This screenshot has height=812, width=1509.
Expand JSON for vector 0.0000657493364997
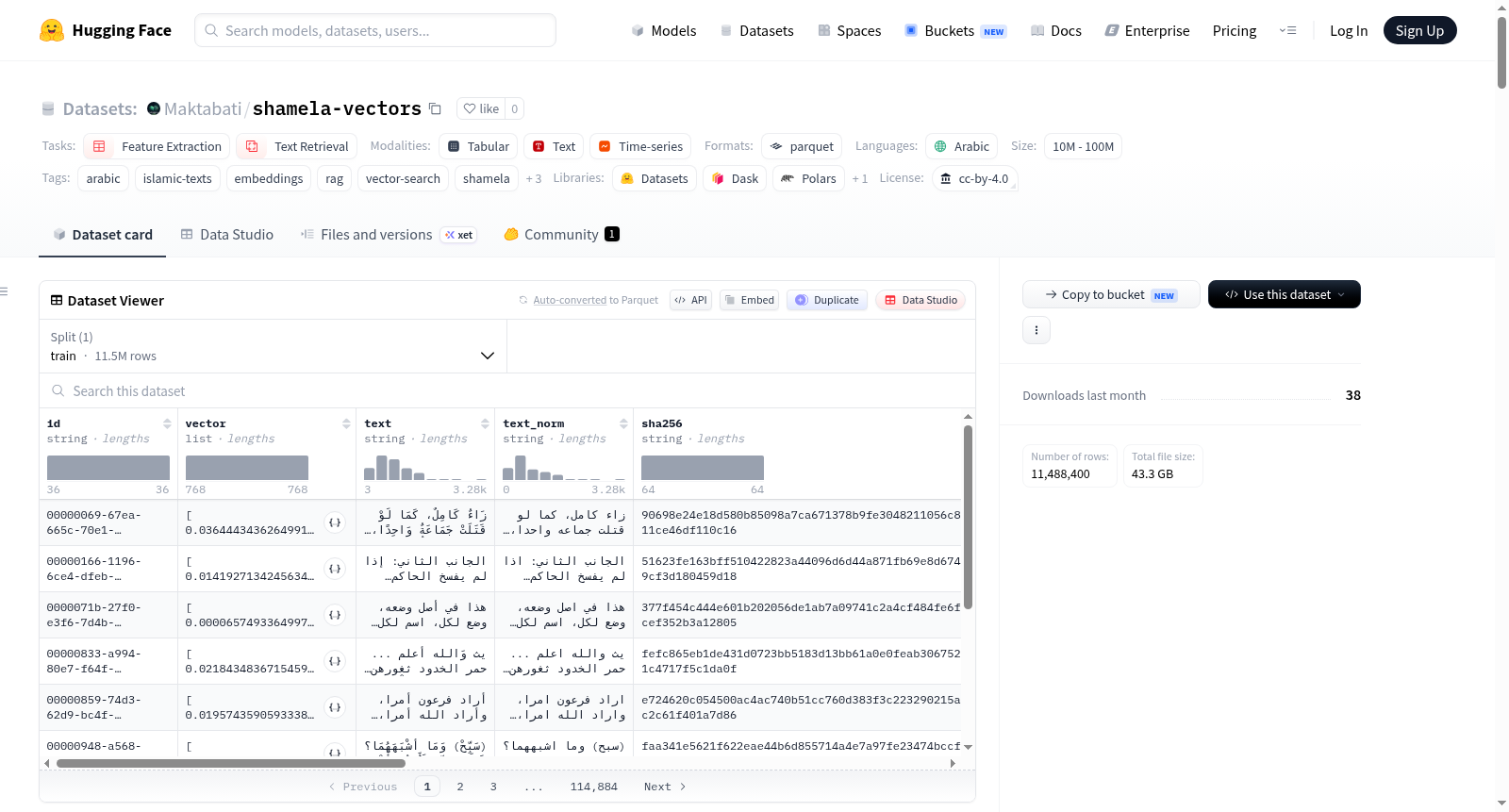tap(335, 615)
